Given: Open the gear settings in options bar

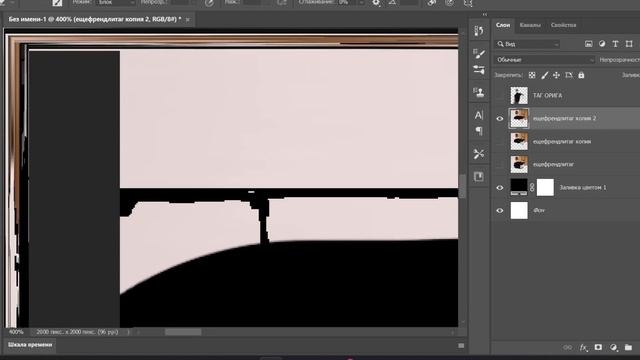Looking at the screenshot, I should point(376,3).
